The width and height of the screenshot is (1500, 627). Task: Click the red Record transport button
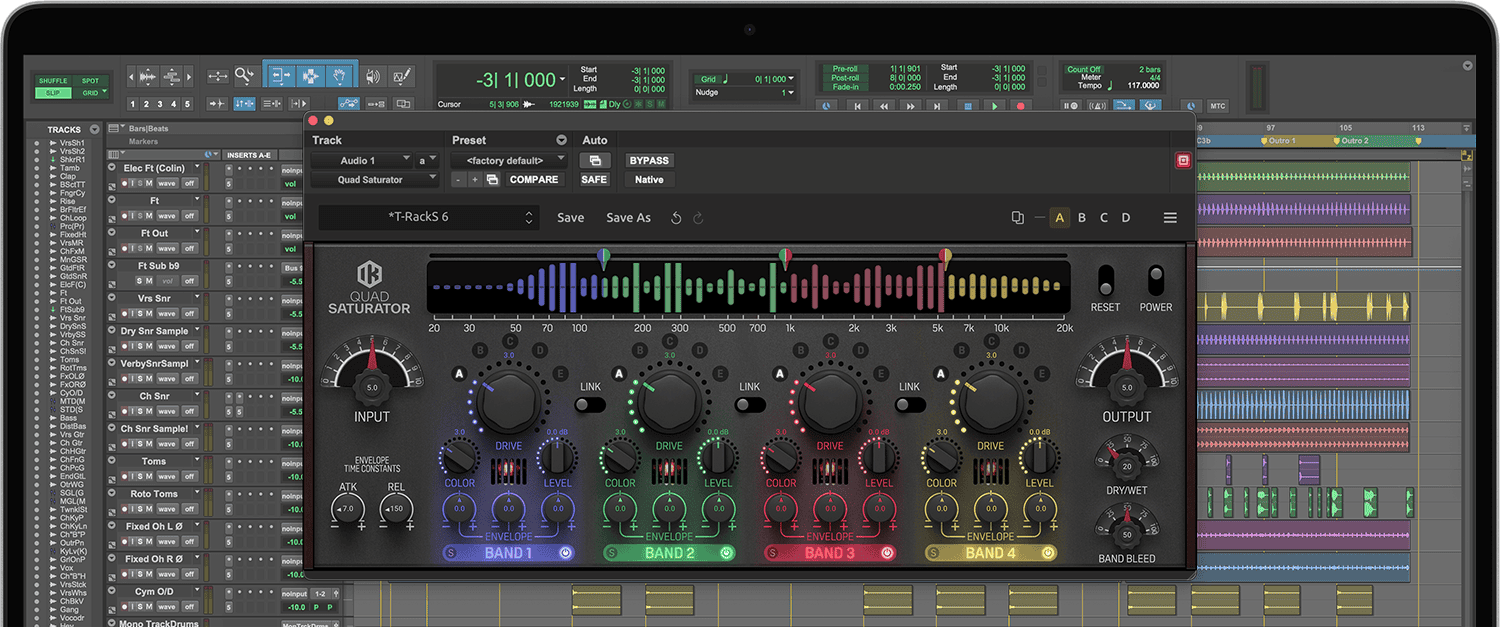pos(1020,105)
